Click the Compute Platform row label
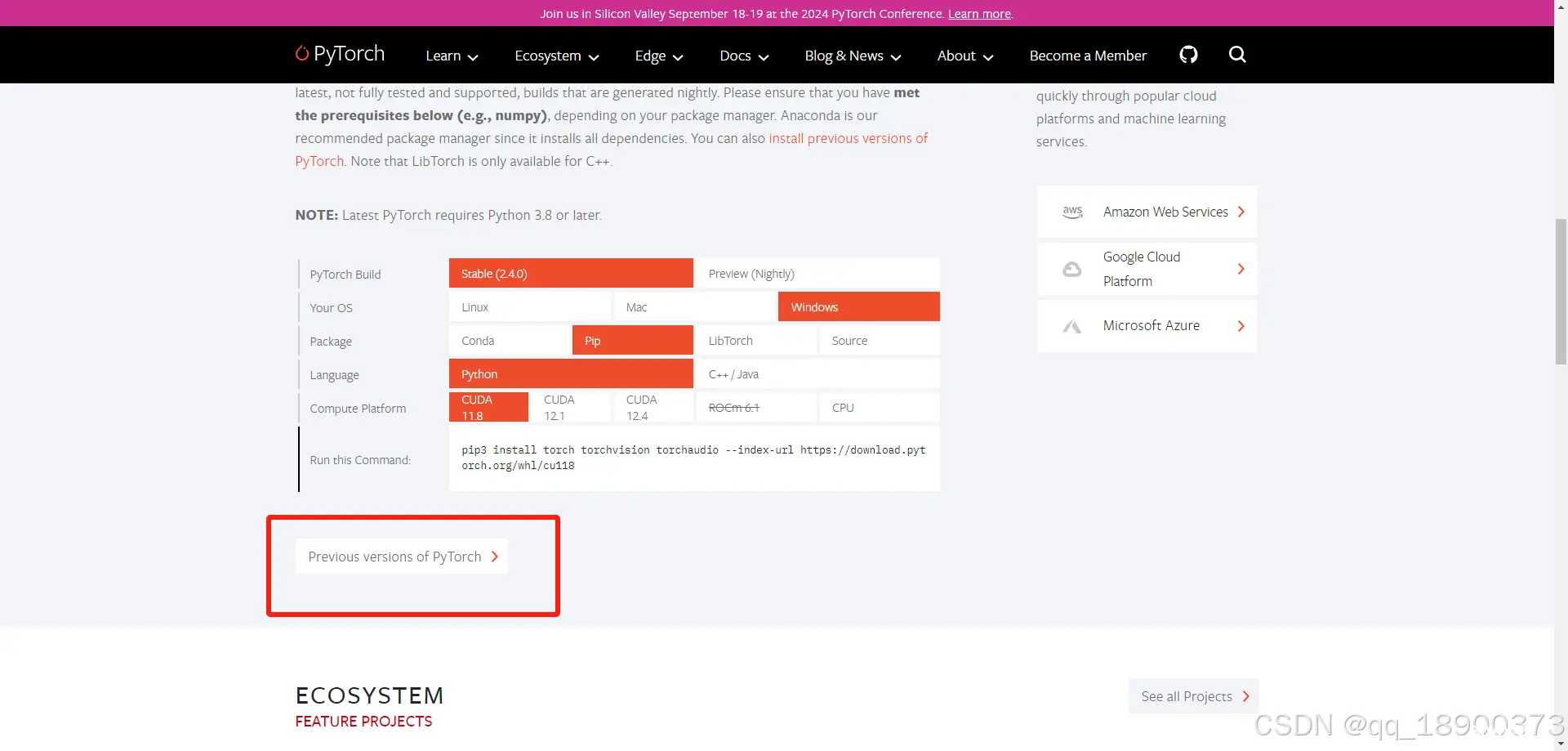The height and width of the screenshot is (751, 1568). 358,409
